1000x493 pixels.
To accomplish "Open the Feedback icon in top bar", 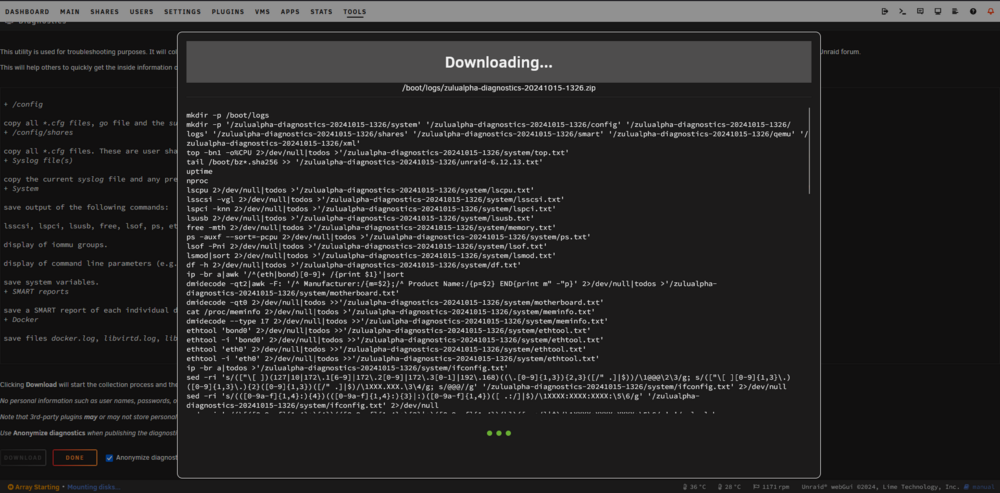I will pyautogui.click(x=920, y=11).
